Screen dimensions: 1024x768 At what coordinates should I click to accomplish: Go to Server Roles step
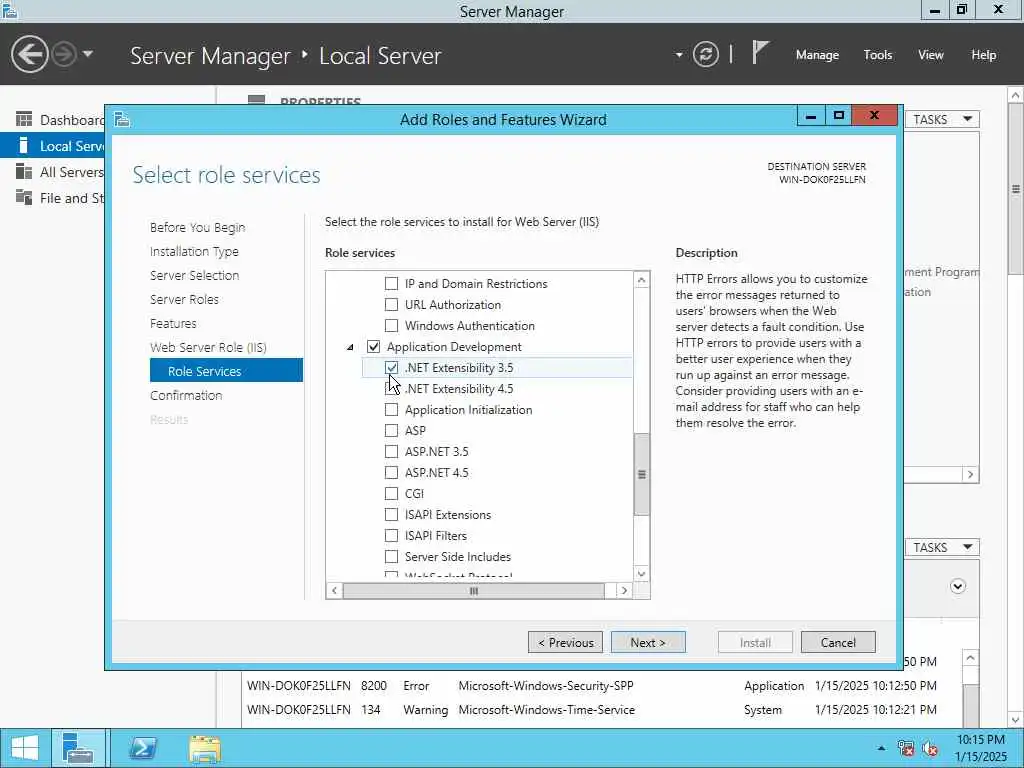click(184, 299)
